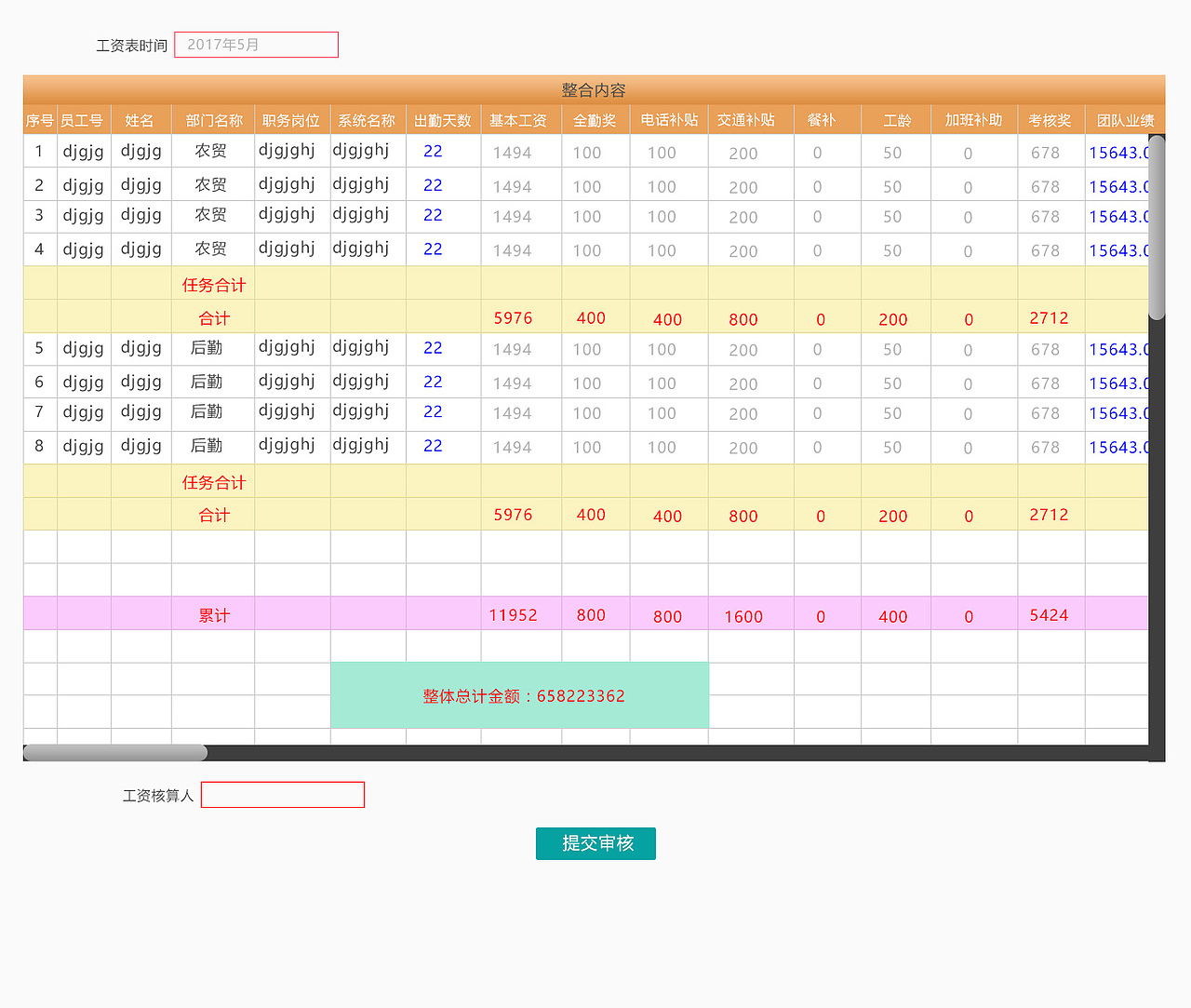Click the 电话补贴 column header
The height and width of the screenshot is (1008, 1191).
click(x=669, y=120)
